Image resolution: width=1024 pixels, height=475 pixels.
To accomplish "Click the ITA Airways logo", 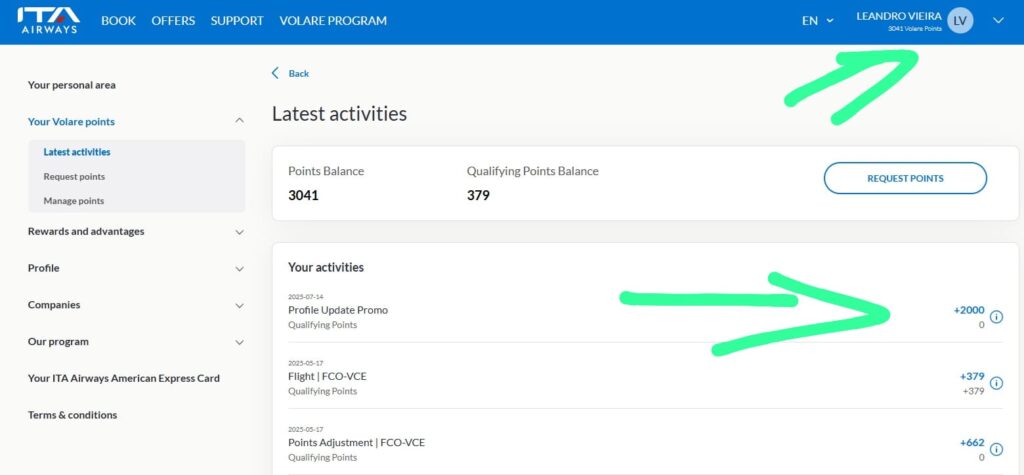I will click(48, 21).
